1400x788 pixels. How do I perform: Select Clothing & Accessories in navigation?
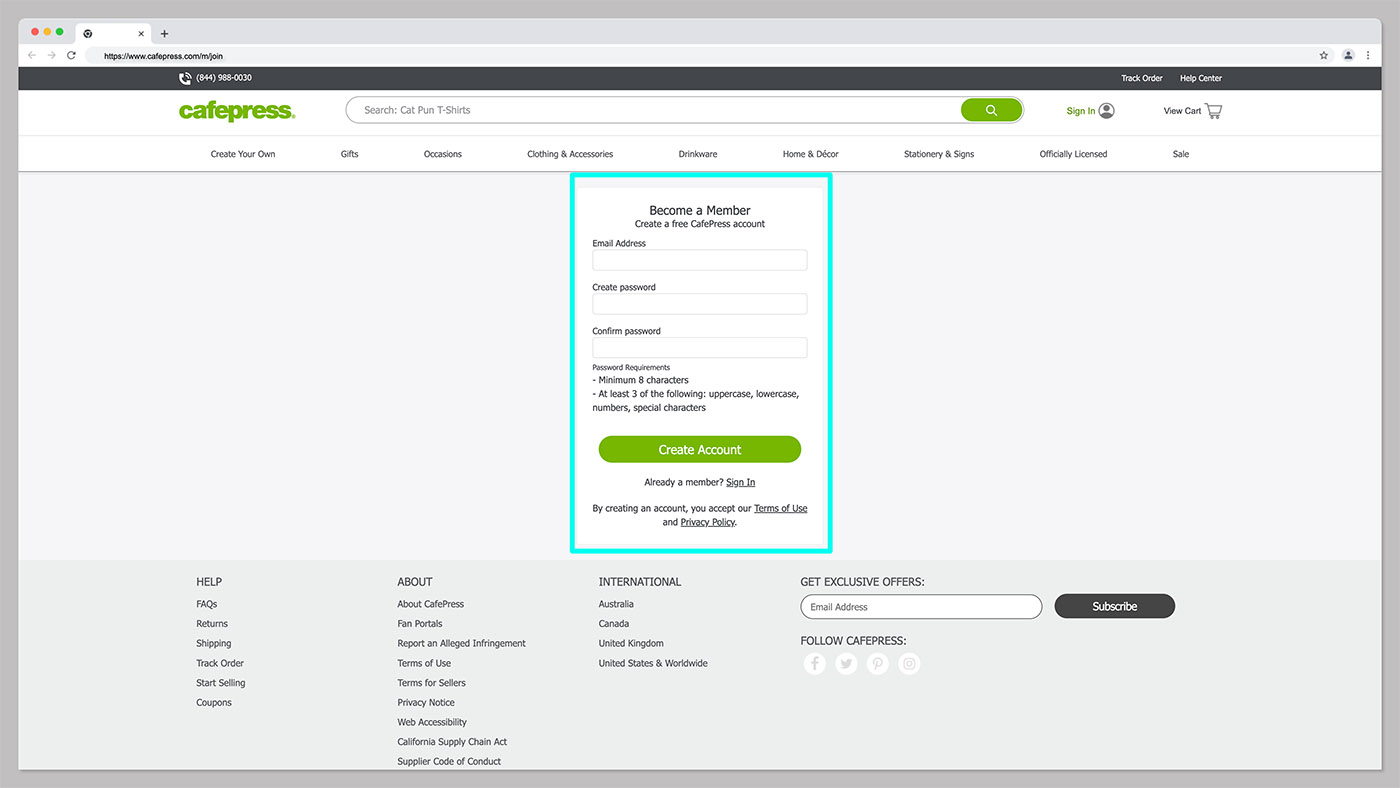pos(570,154)
